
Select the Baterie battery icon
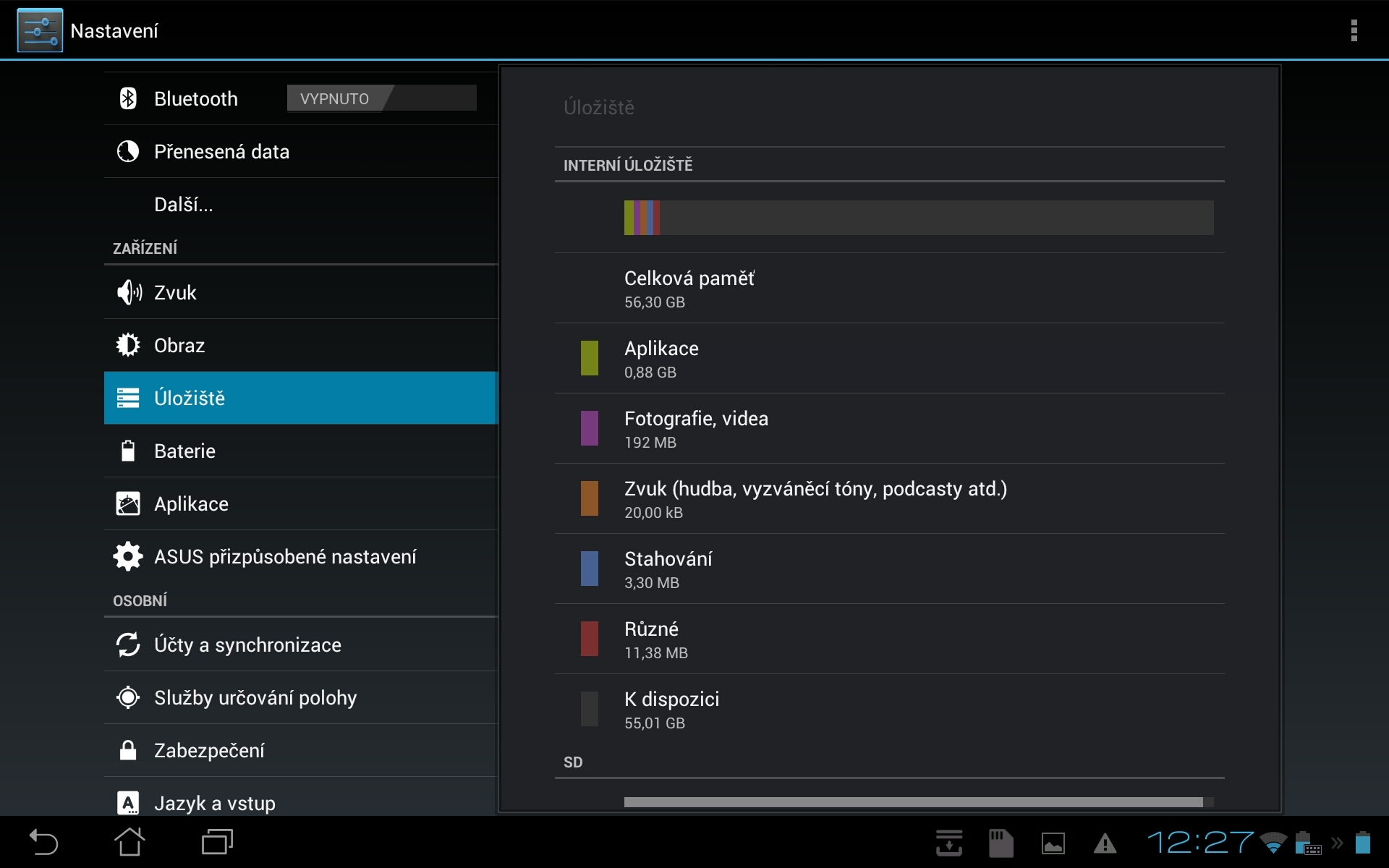coord(127,451)
